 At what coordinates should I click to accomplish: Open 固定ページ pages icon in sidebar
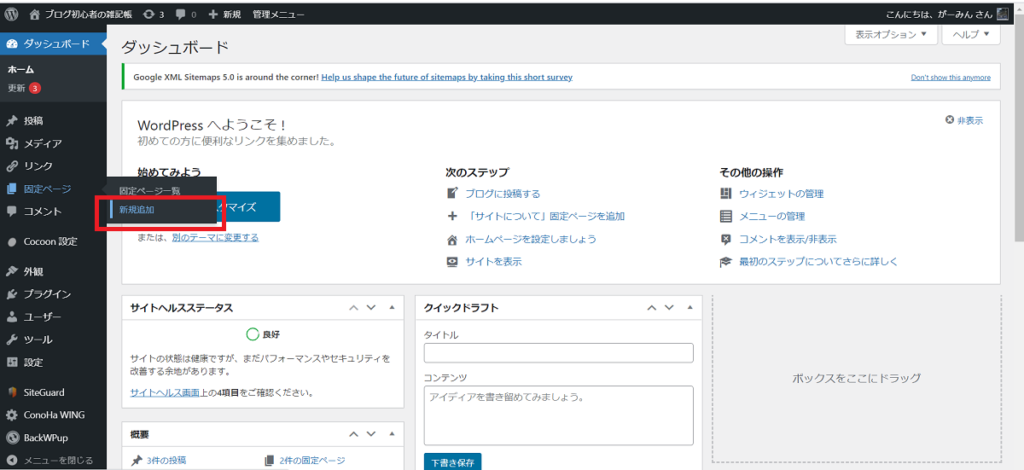pyautogui.click(x=11, y=189)
